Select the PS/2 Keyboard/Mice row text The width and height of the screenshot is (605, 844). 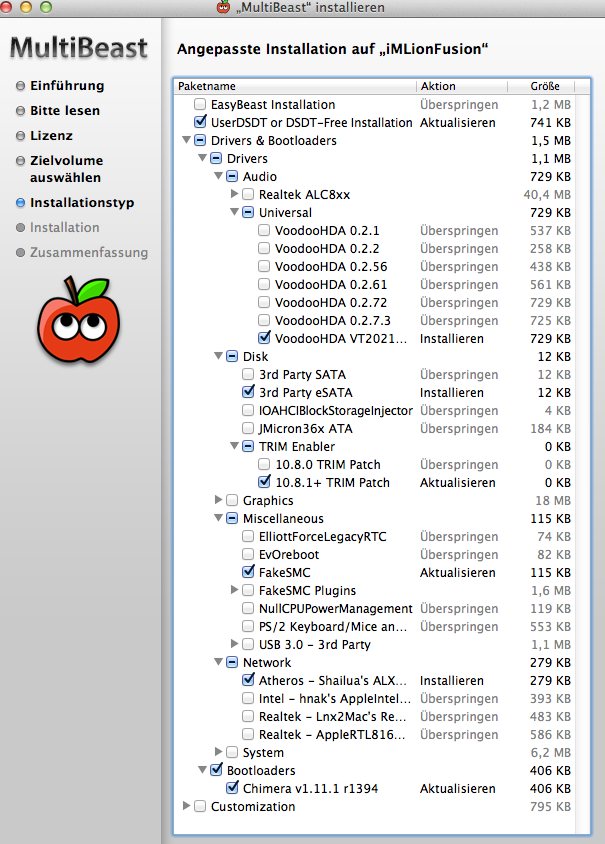(333, 627)
